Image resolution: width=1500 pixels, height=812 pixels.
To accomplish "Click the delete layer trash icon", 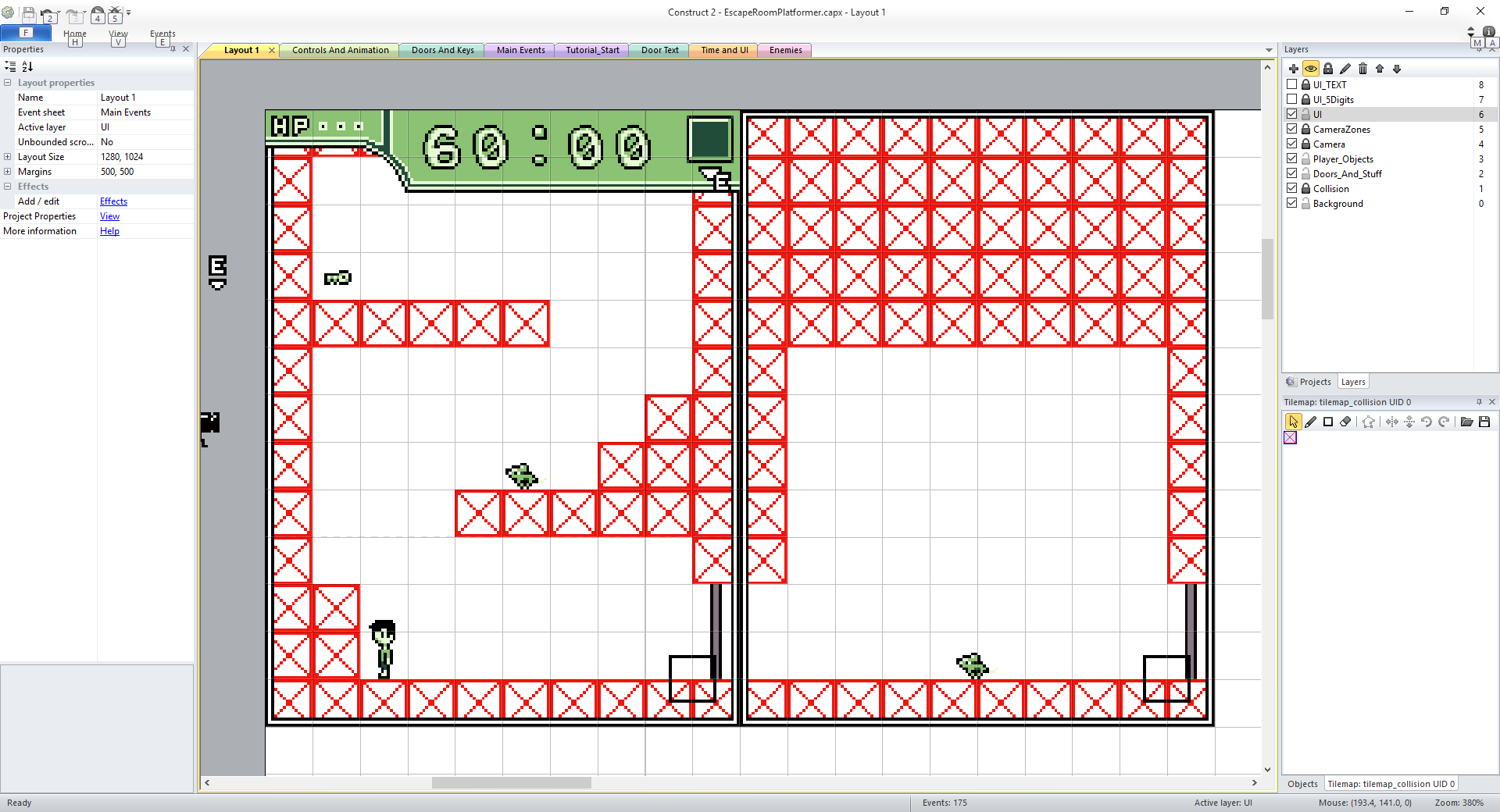I will (1362, 69).
